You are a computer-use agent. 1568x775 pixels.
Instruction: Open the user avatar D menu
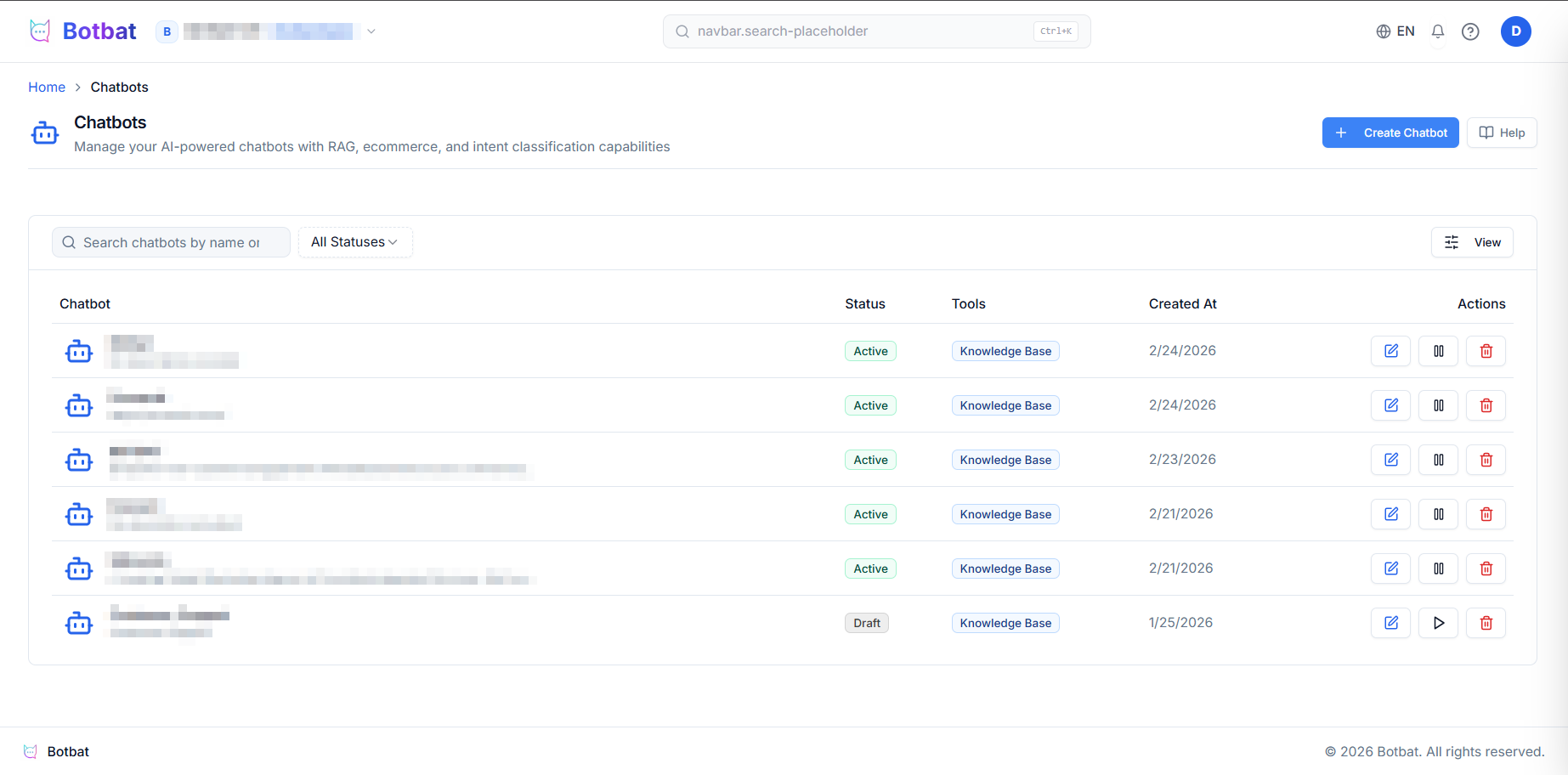(x=1515, y=31)
